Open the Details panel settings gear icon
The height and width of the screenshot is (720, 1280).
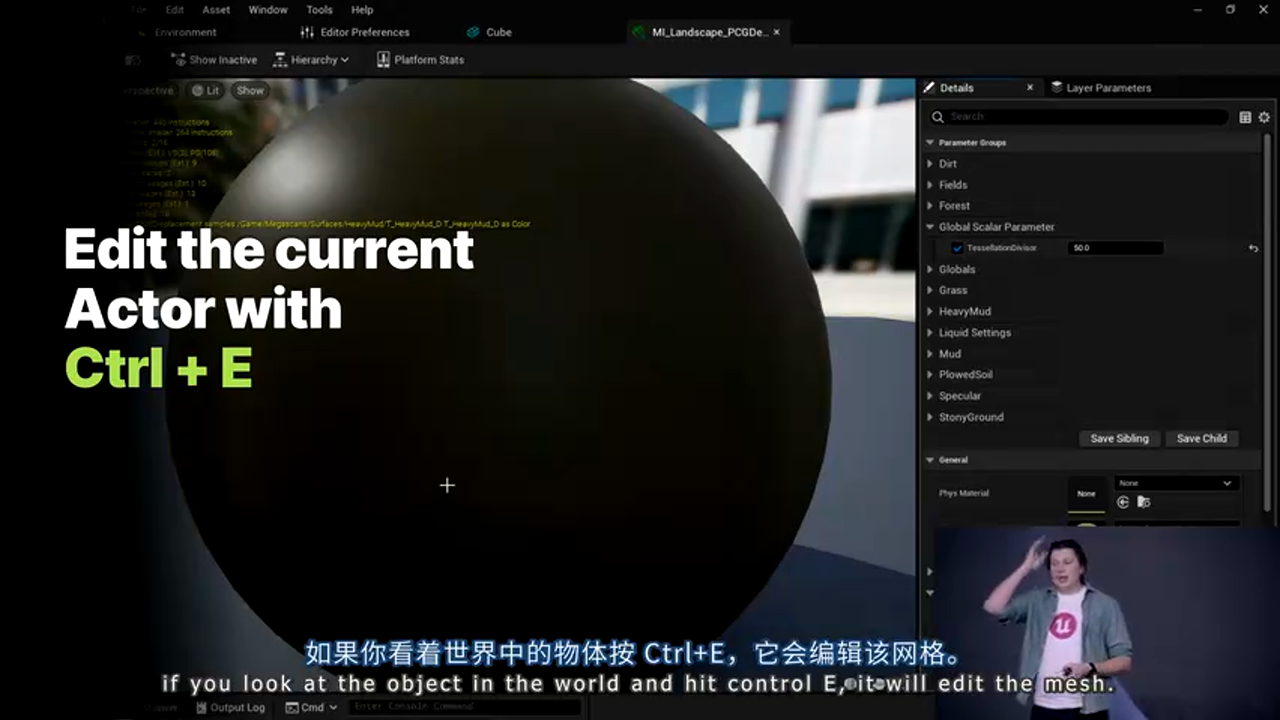[x=1264, y=117]
